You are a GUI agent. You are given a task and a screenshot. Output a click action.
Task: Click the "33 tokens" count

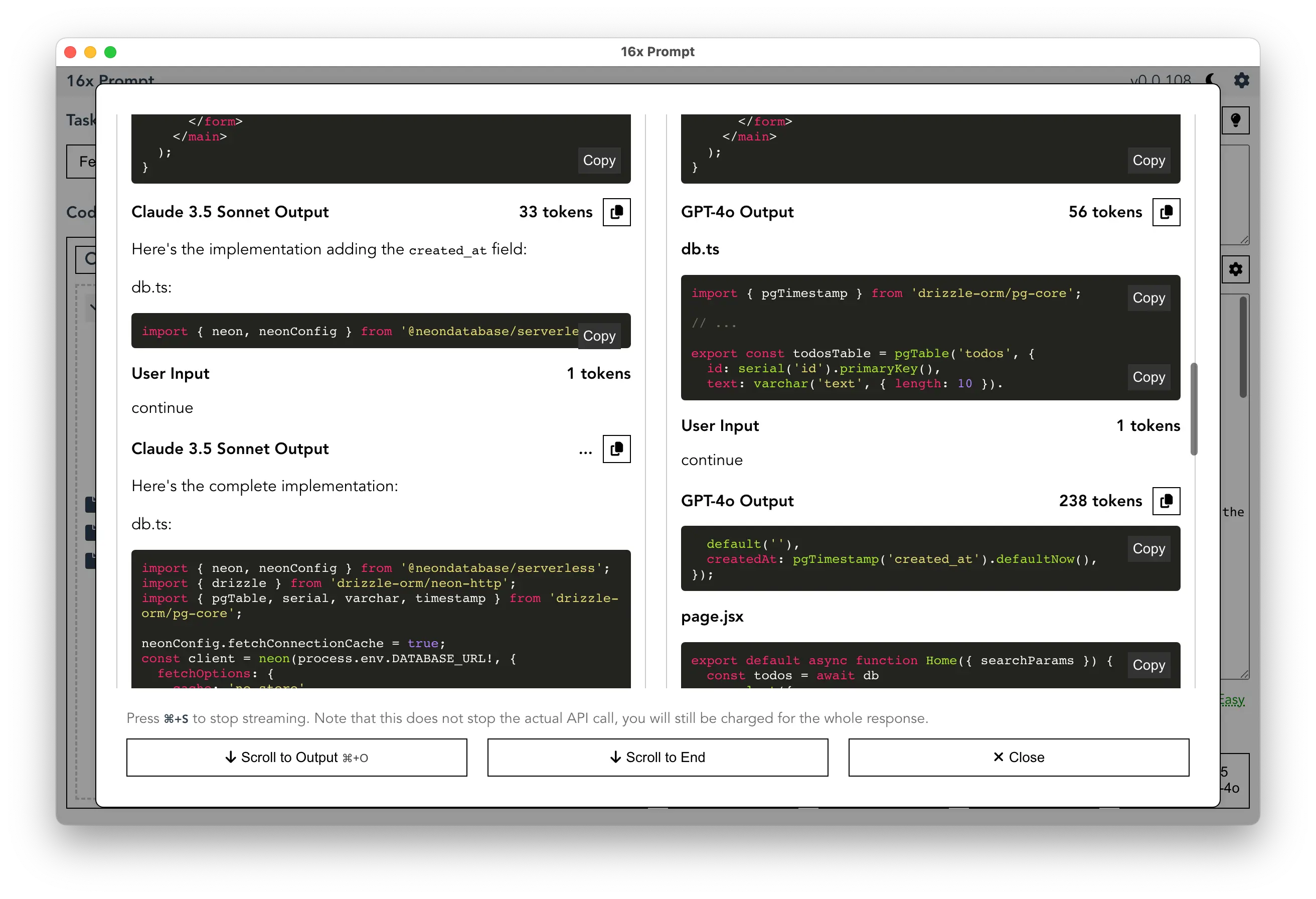556,212
